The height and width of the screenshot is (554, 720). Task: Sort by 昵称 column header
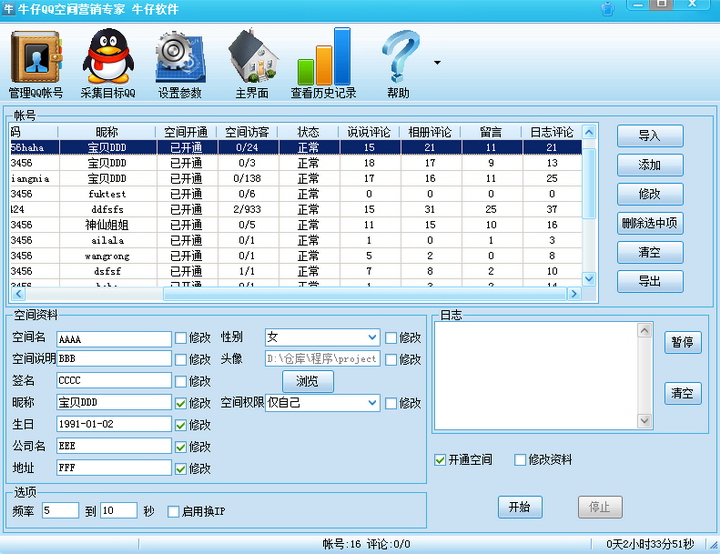(107, 132)
